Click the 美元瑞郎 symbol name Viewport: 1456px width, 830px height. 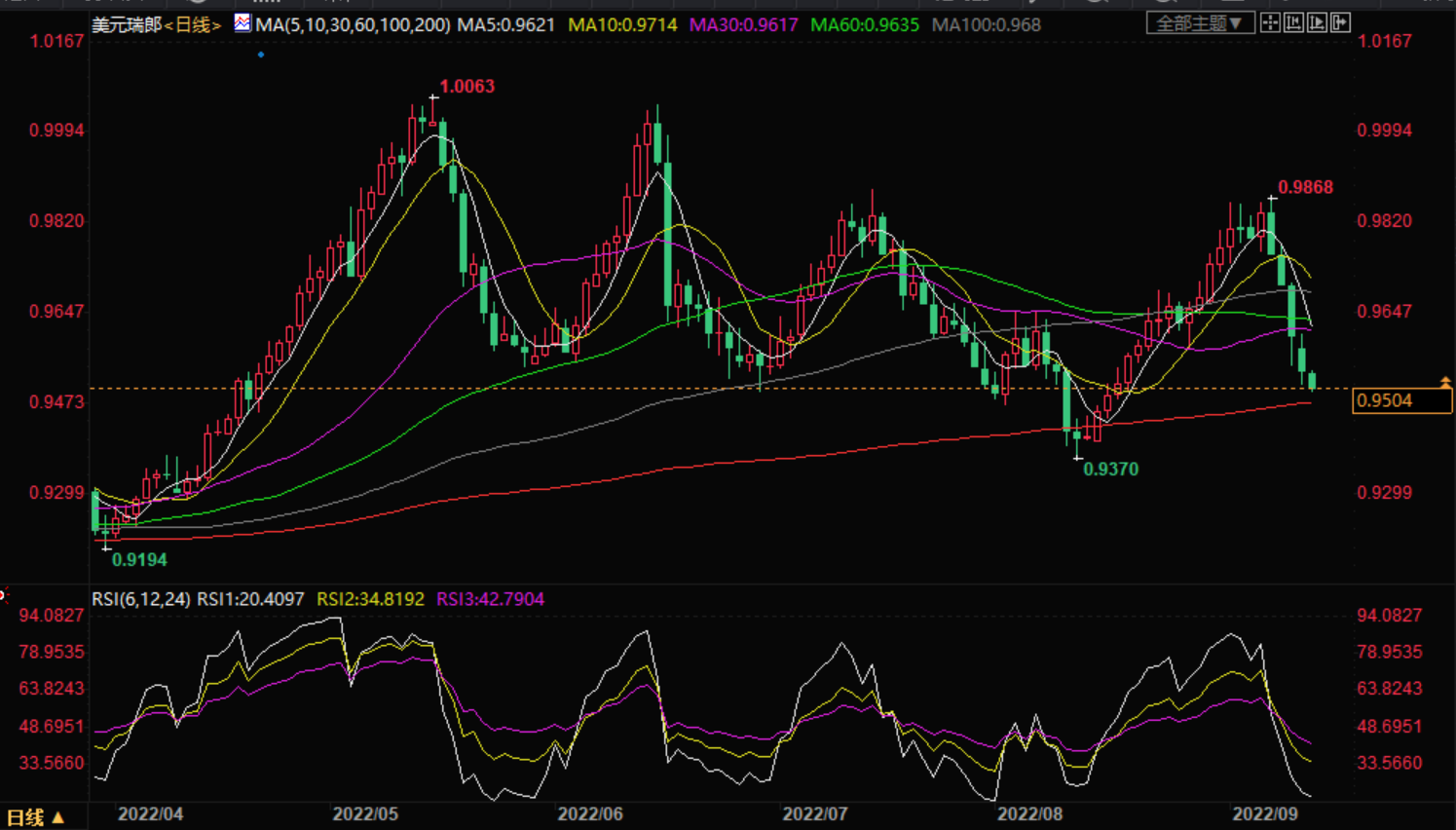click(127, 24)
